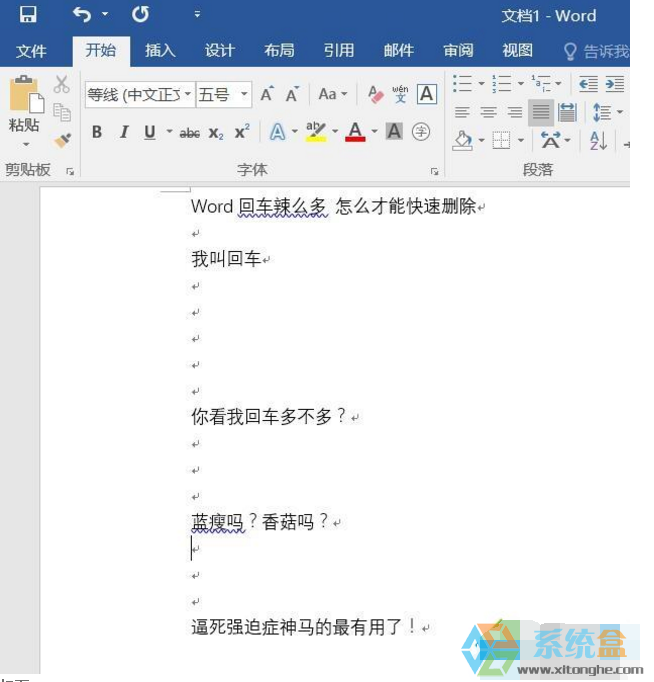This screenshot has height=682, width=654.
Task: Switch to the 插入 ribbon tab
Action: (x=160, y=51)
